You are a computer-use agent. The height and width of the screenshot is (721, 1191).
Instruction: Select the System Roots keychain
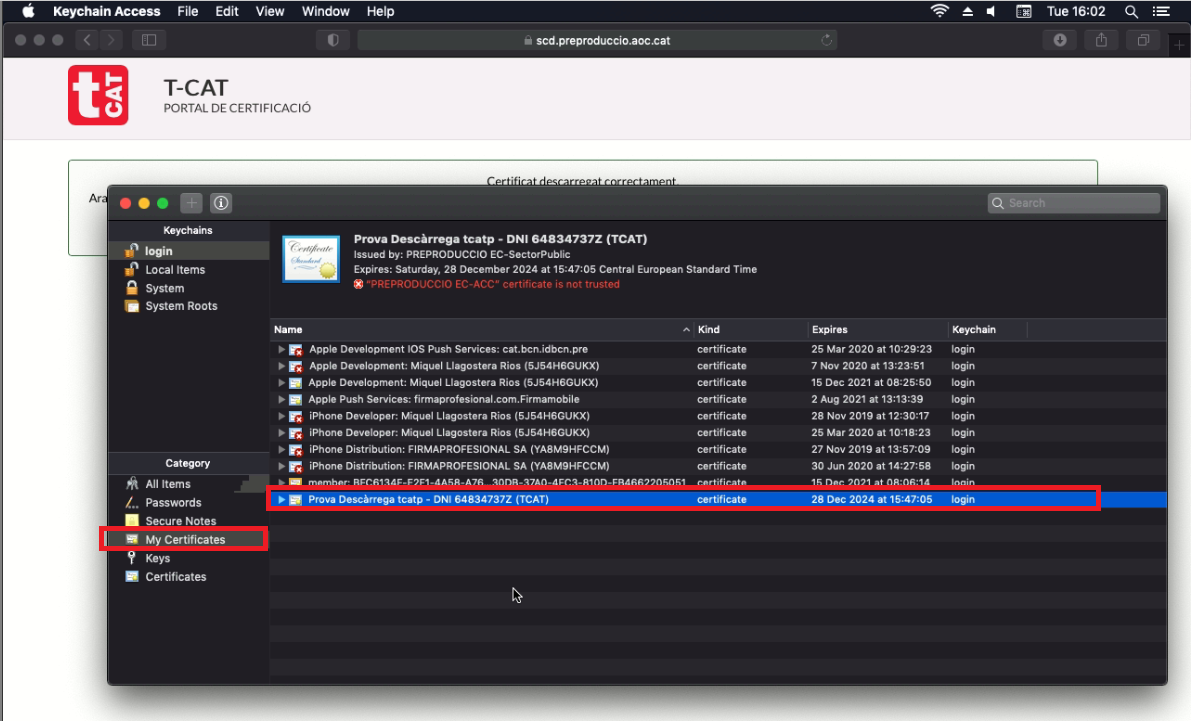(180, 306)
